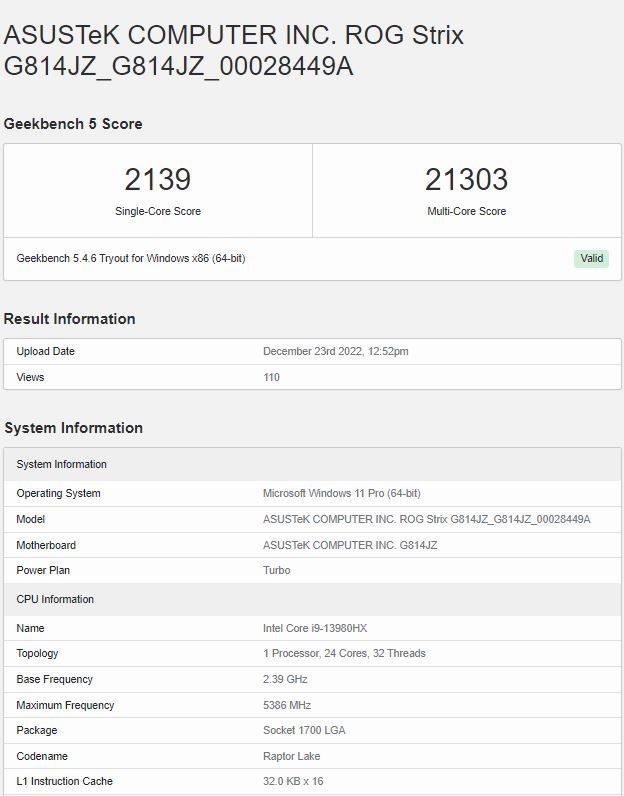Viewport: 624px width, 796px height.
Task: Click the Geekbench 5.4.6 Tryout version text
Action: point(131,258)
